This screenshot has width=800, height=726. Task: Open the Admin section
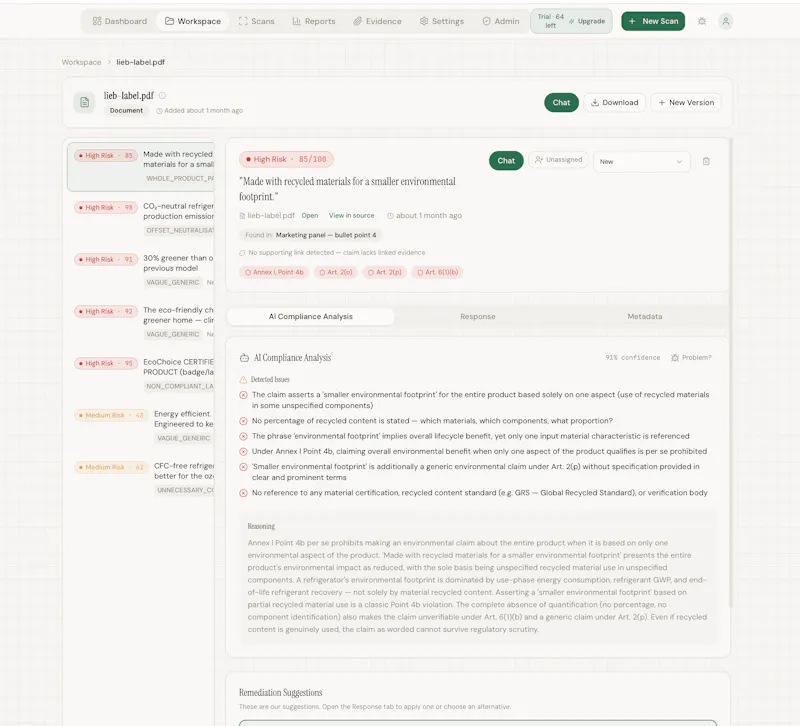tap(501, 21)
